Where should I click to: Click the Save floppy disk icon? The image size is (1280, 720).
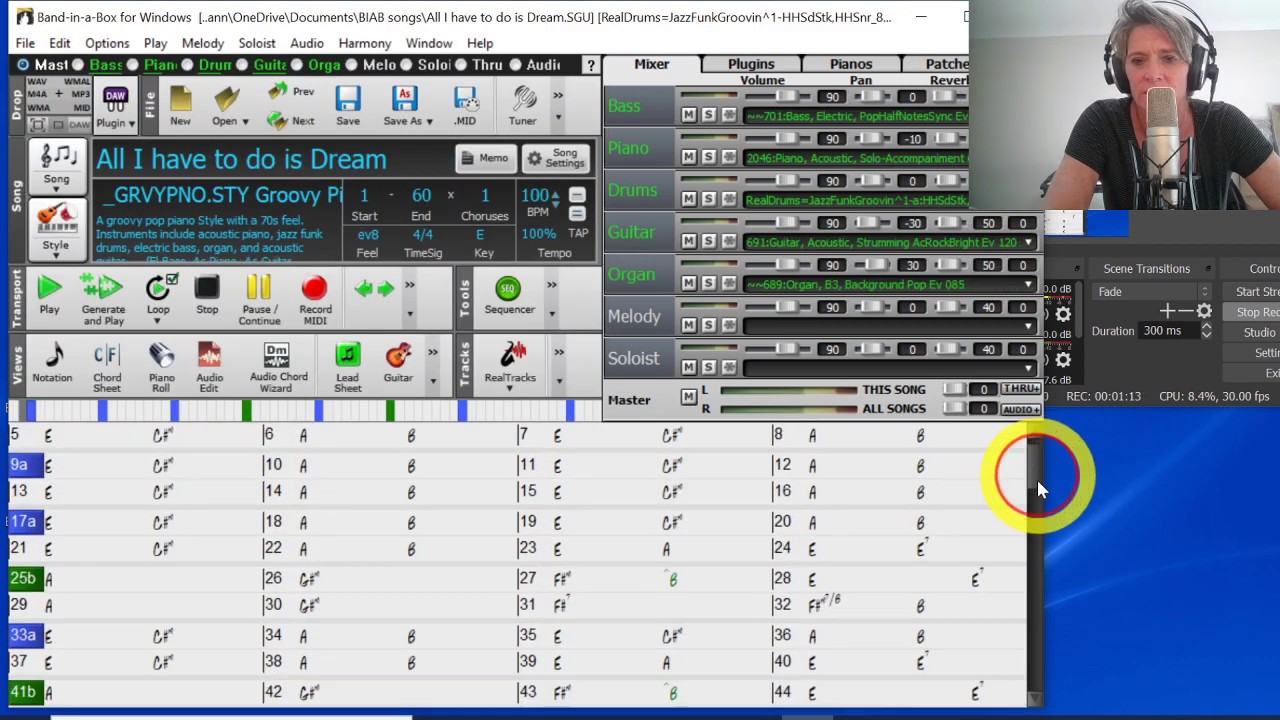348,106
